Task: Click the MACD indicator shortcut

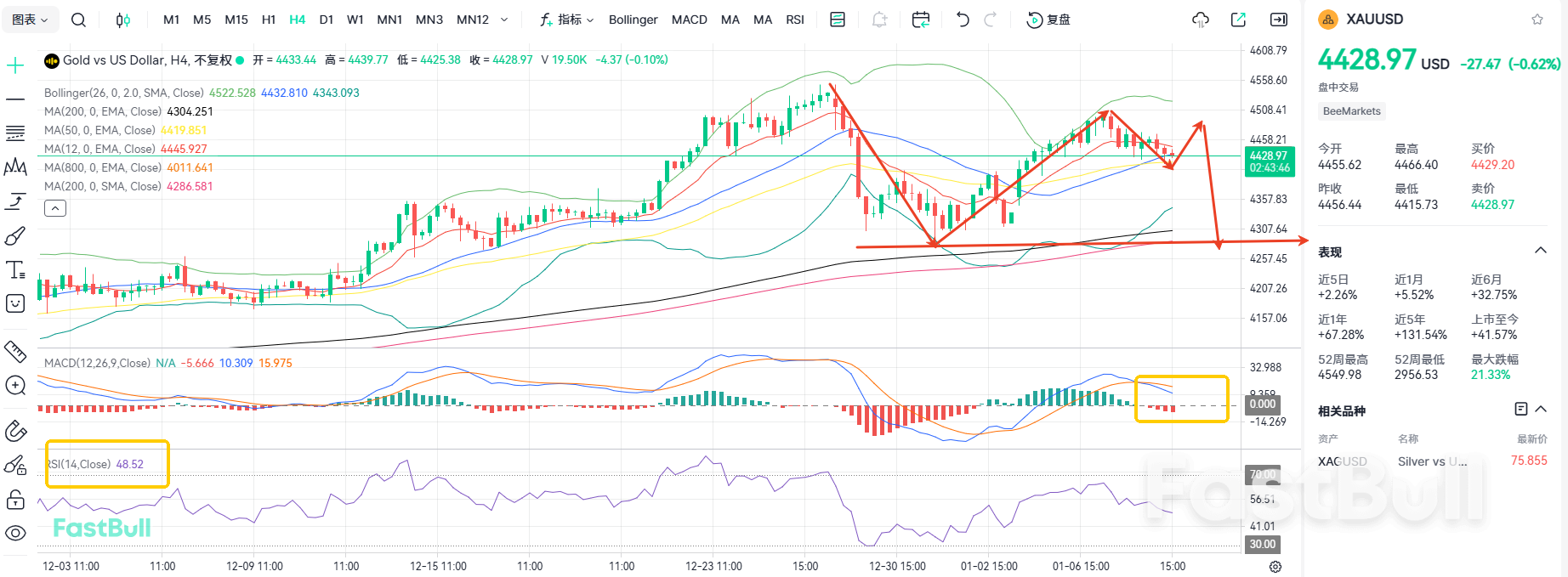Action: coord(689,20)
